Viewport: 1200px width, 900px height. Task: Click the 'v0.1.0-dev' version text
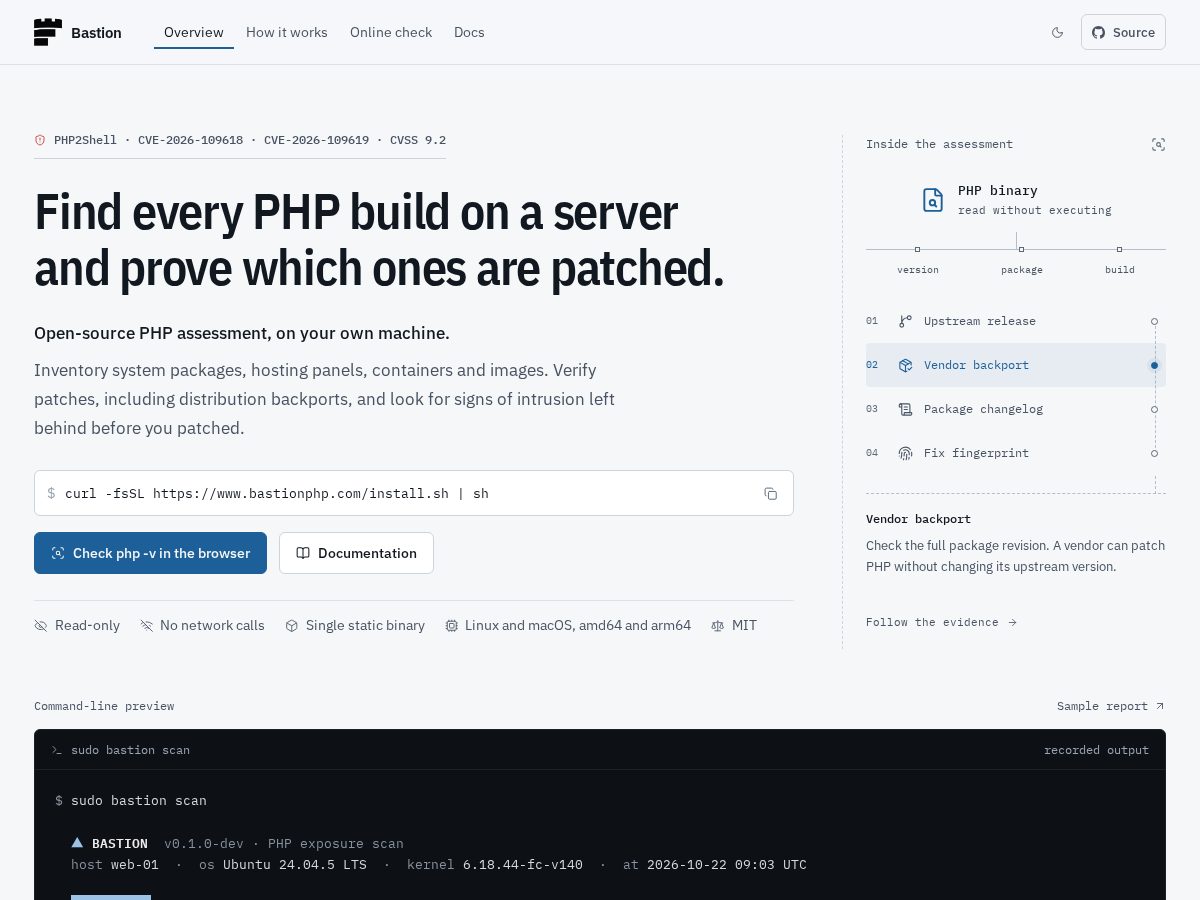point(204,844)
